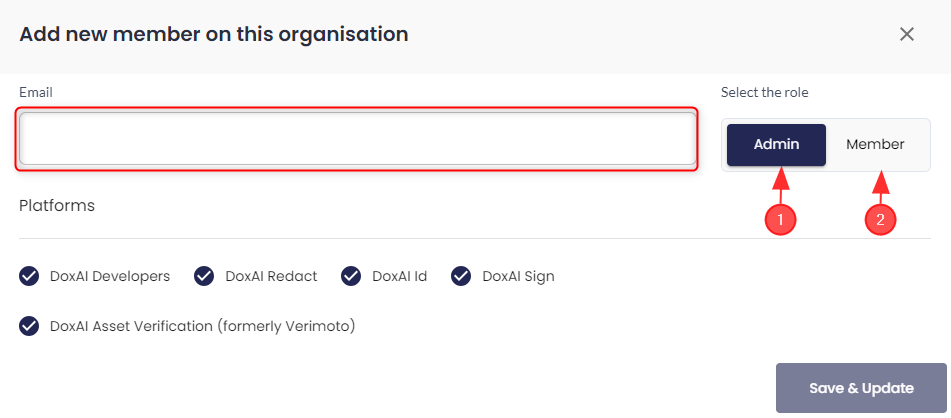Click the "Select the role" label
951x418 pixels.
tap(764, 92)
